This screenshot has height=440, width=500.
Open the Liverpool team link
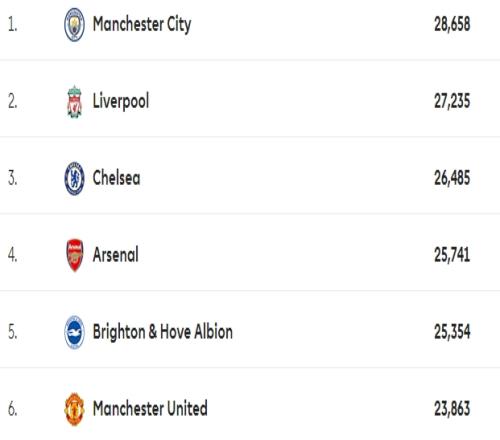coord(121,101)
